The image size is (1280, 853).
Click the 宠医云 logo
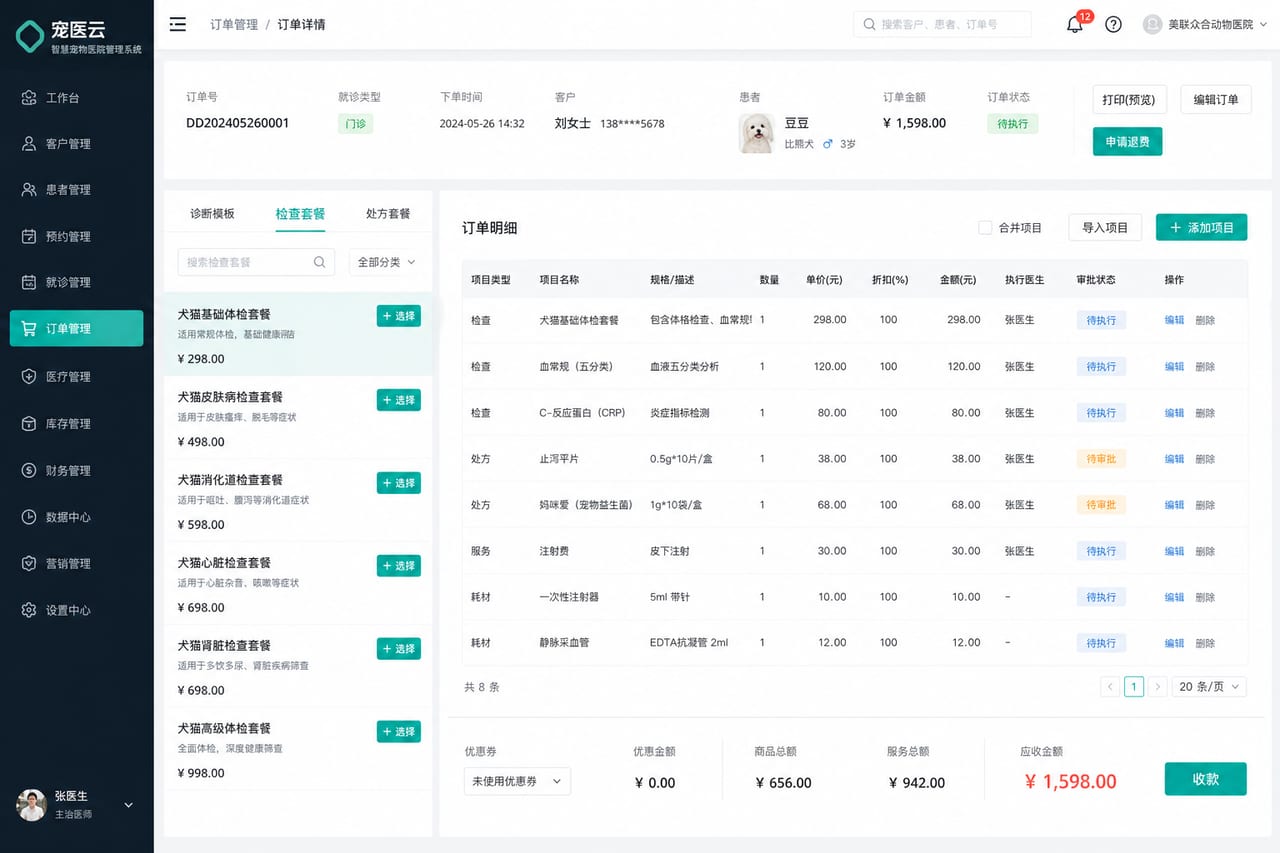(78, 36)
